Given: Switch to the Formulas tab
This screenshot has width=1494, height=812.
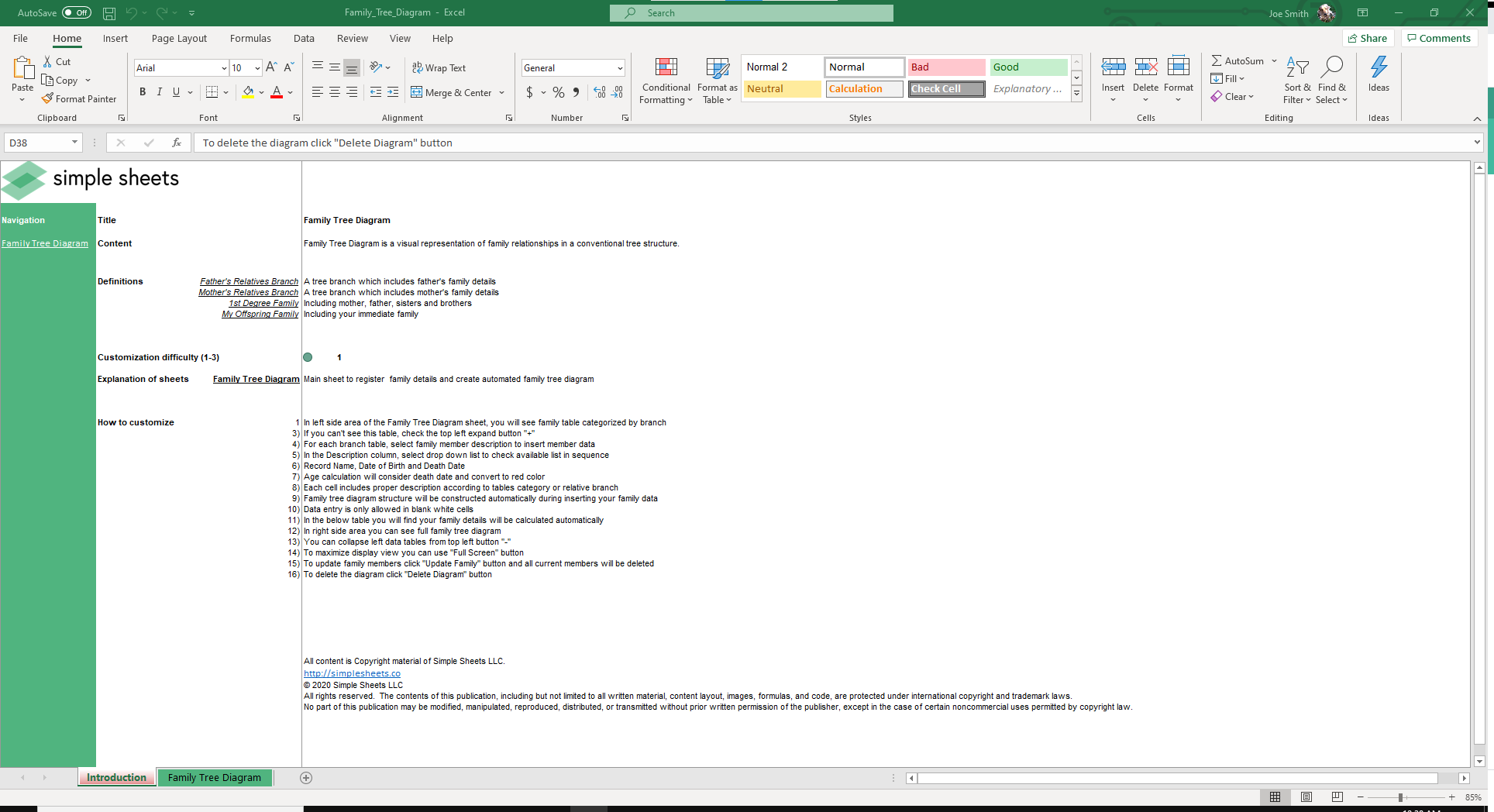Looking at the screenshot, I should click(250, 38).
